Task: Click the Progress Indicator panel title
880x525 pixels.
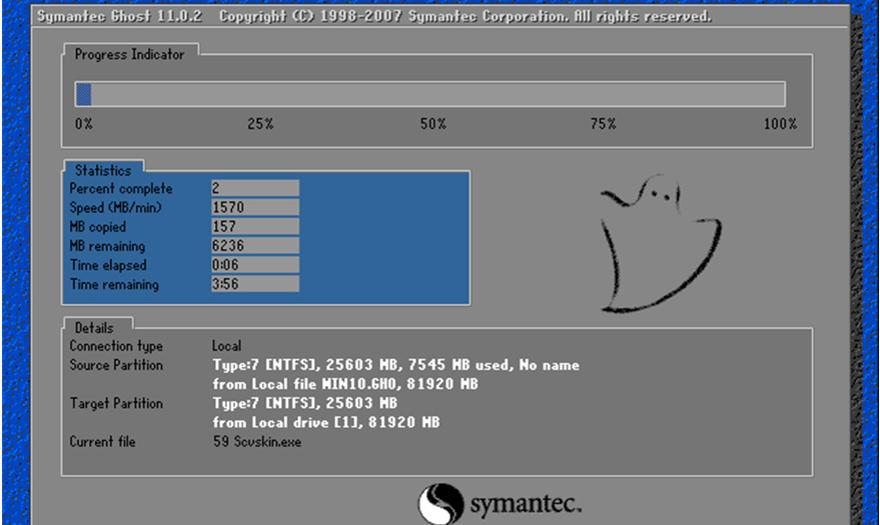Action: (130, 54)
